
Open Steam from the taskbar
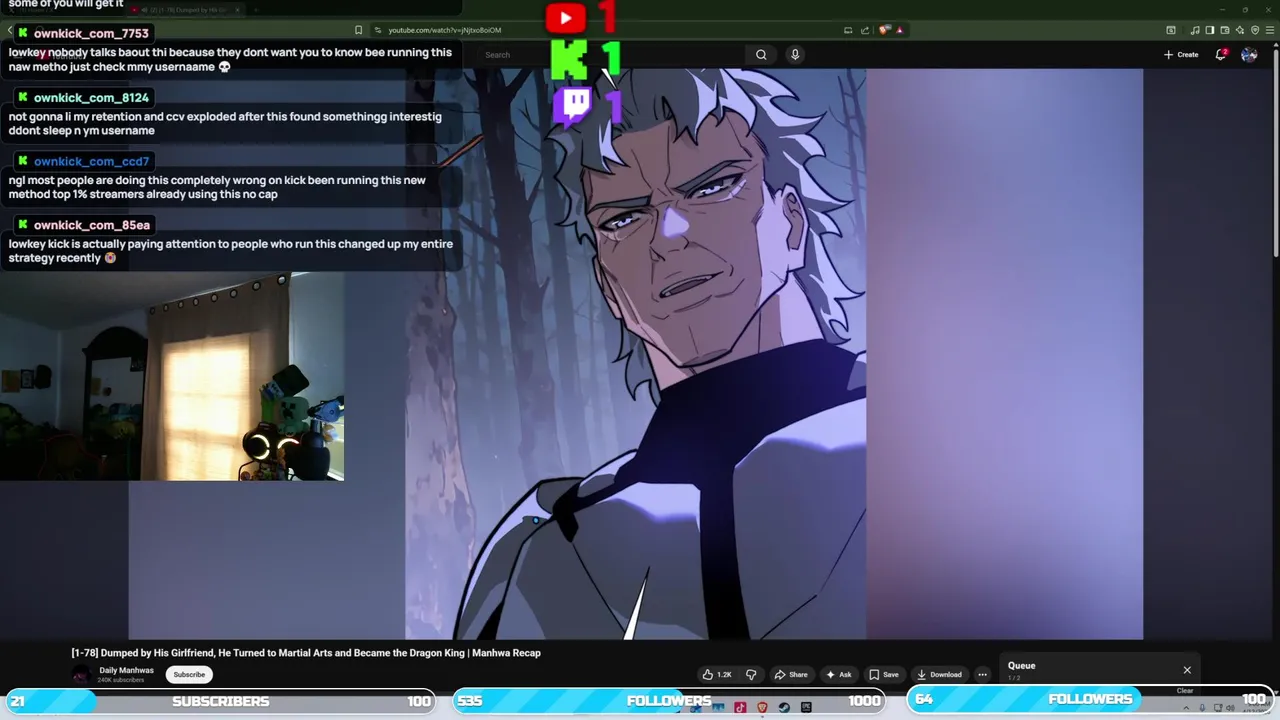784,708
